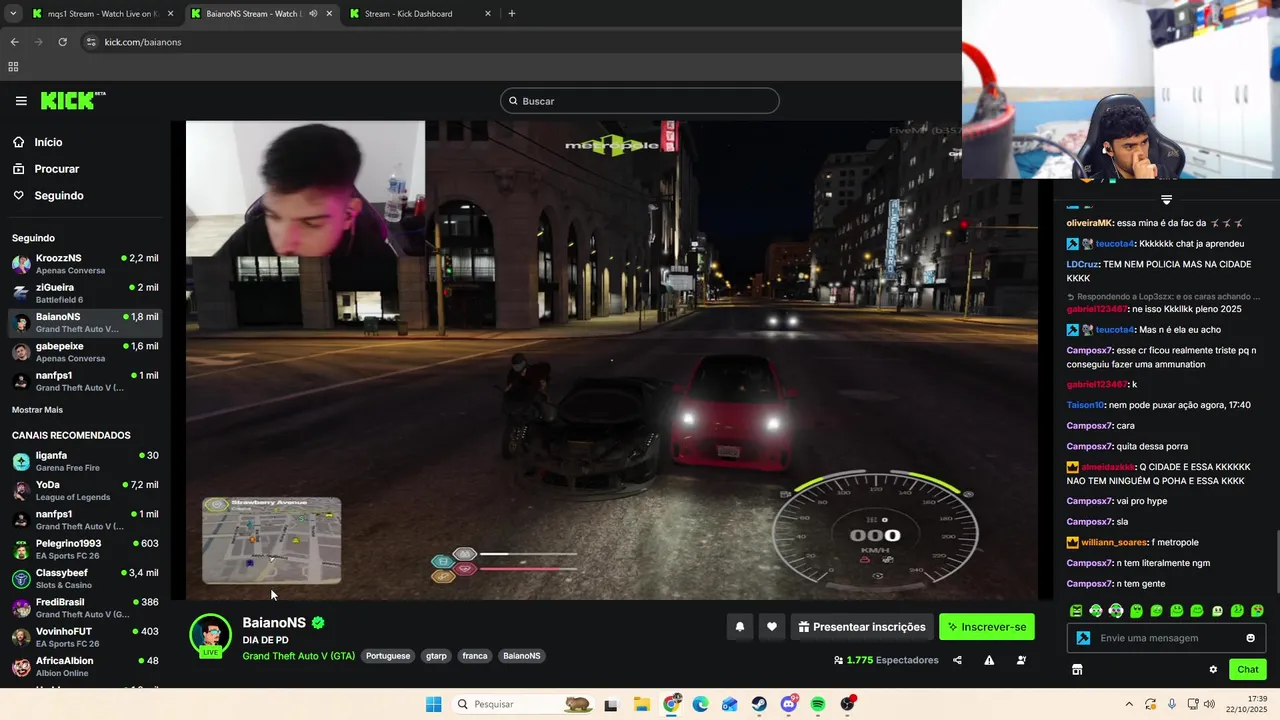Screen dimensions: 1280x720
Task: Click BaianoNS streamer avatar with LIVE badge
Action: click(x=211, y=636)
